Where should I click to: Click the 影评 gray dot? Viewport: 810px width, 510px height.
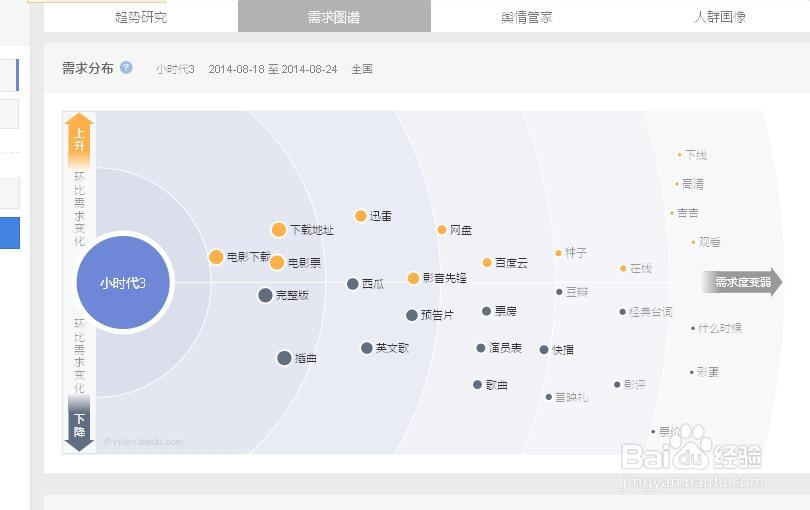617,384
